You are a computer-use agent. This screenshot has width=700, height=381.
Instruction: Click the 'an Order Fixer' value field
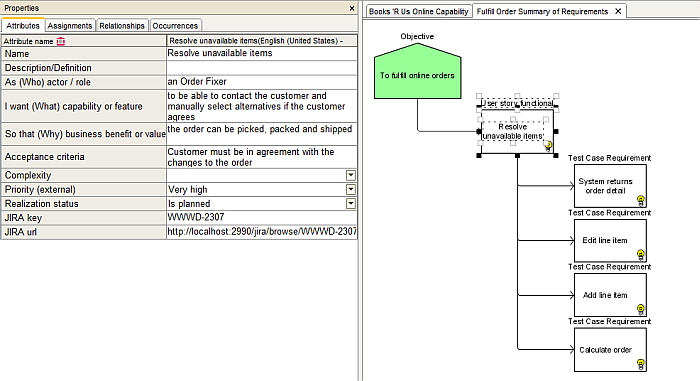pos(262,82)
